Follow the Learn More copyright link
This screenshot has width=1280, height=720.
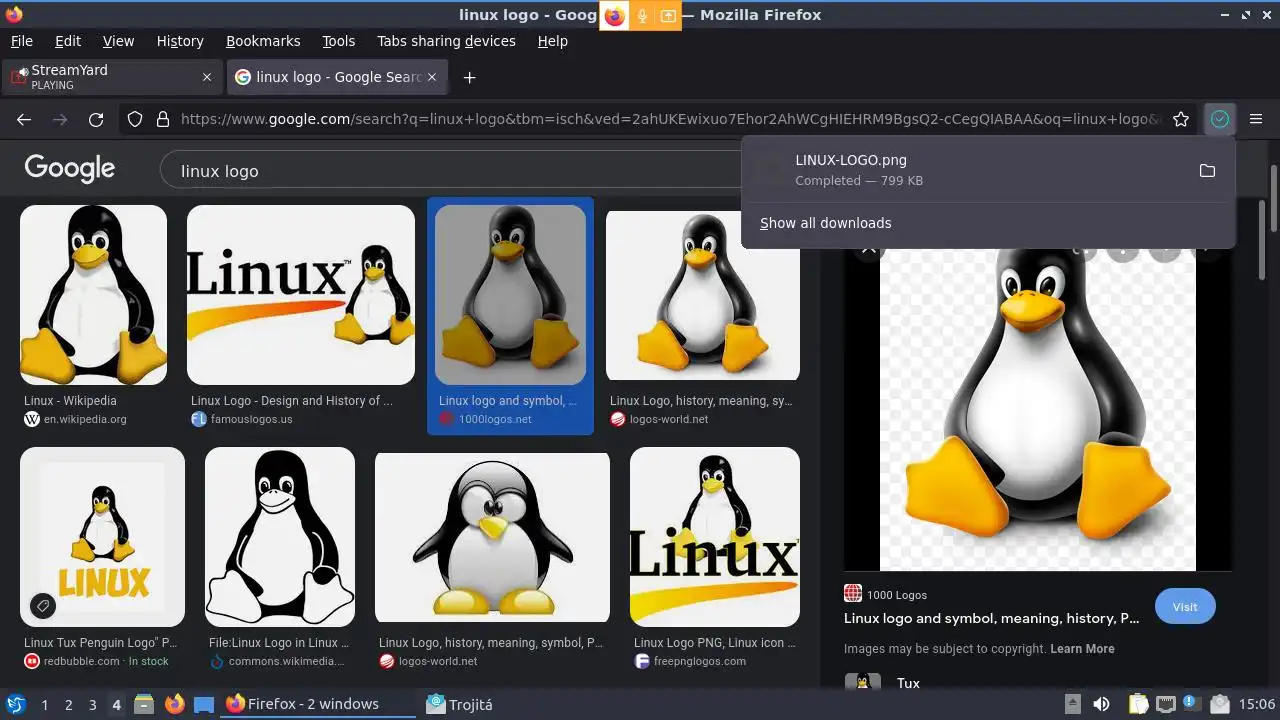[1082, 649]
